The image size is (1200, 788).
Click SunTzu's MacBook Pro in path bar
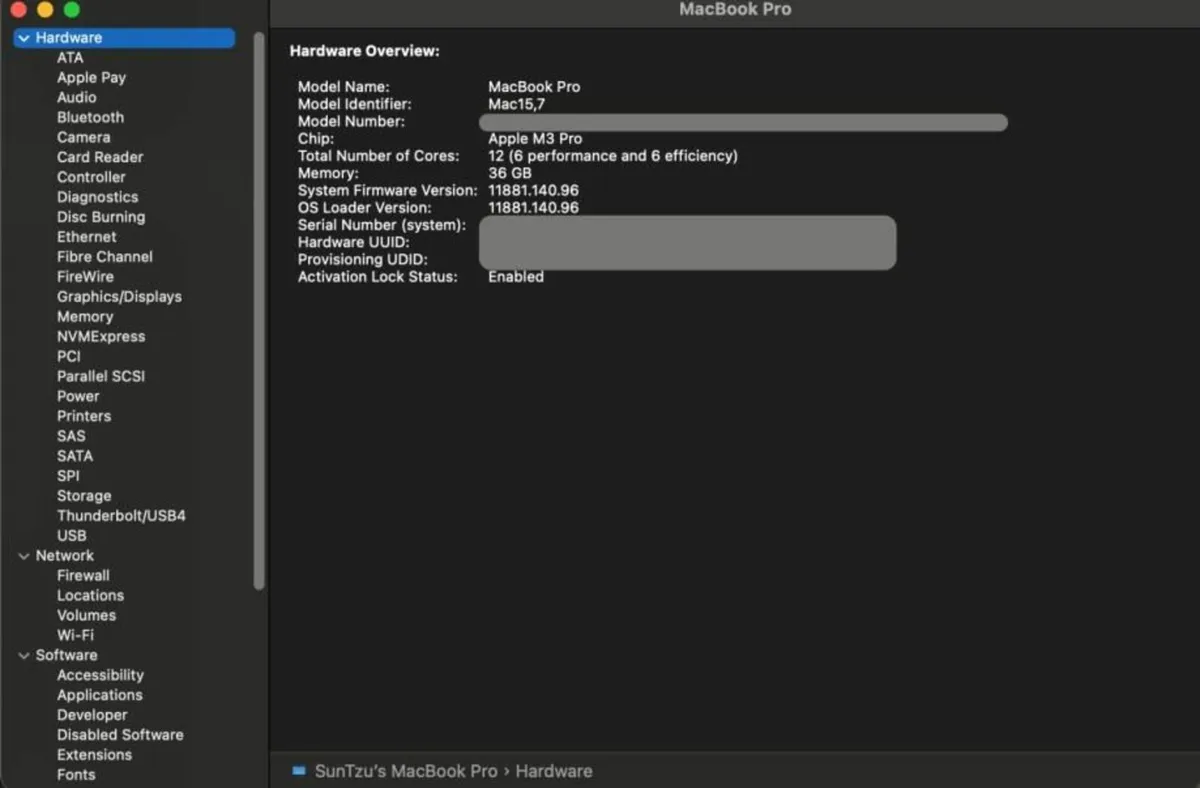point(406,771)
